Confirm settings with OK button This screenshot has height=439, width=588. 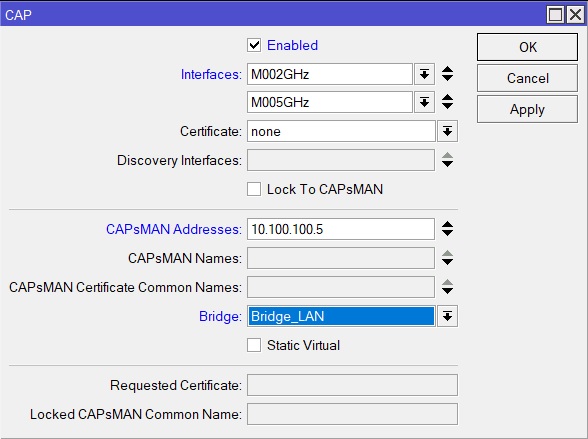point(527,47)
